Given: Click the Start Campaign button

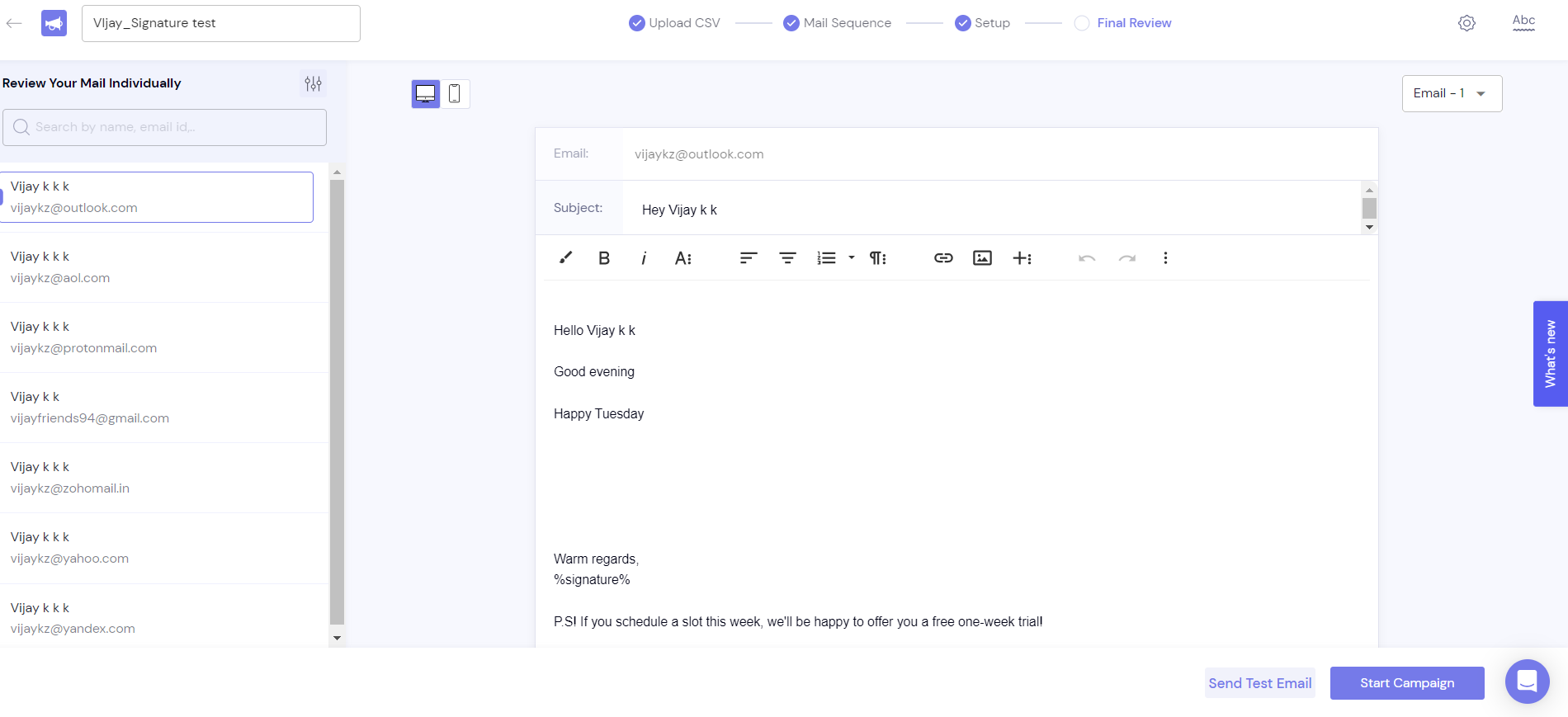Looking at the screenshot, I should [x=1407, y=683].
